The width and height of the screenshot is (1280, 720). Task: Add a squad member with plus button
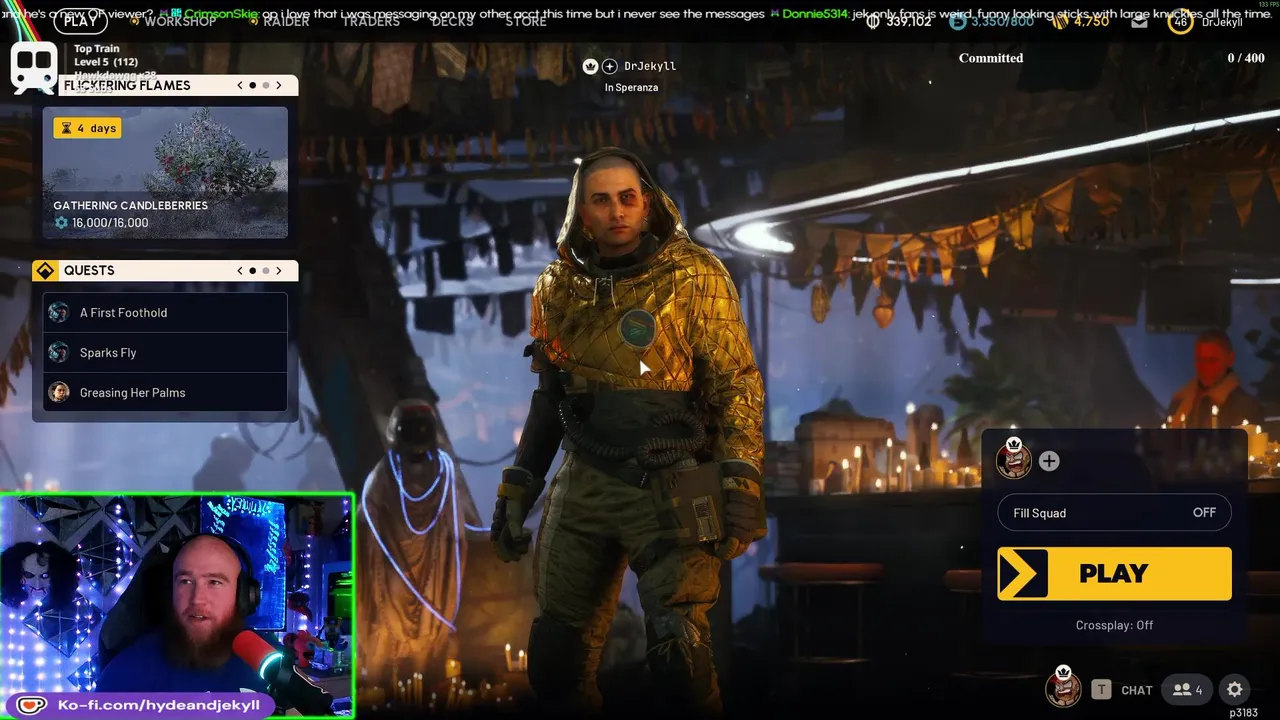click(x=1048, y=461)
